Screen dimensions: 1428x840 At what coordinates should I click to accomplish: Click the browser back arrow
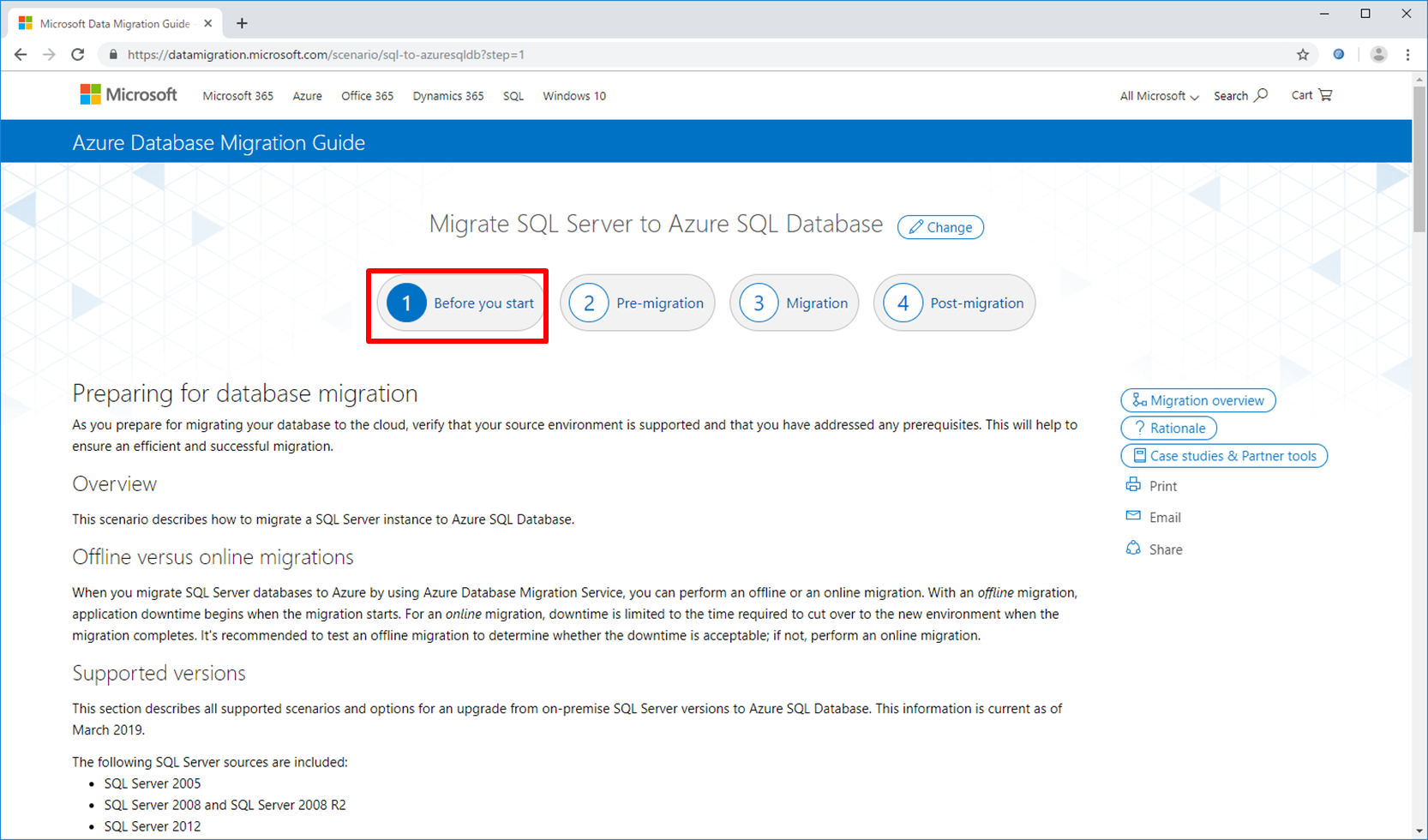(x=21, y=55)
